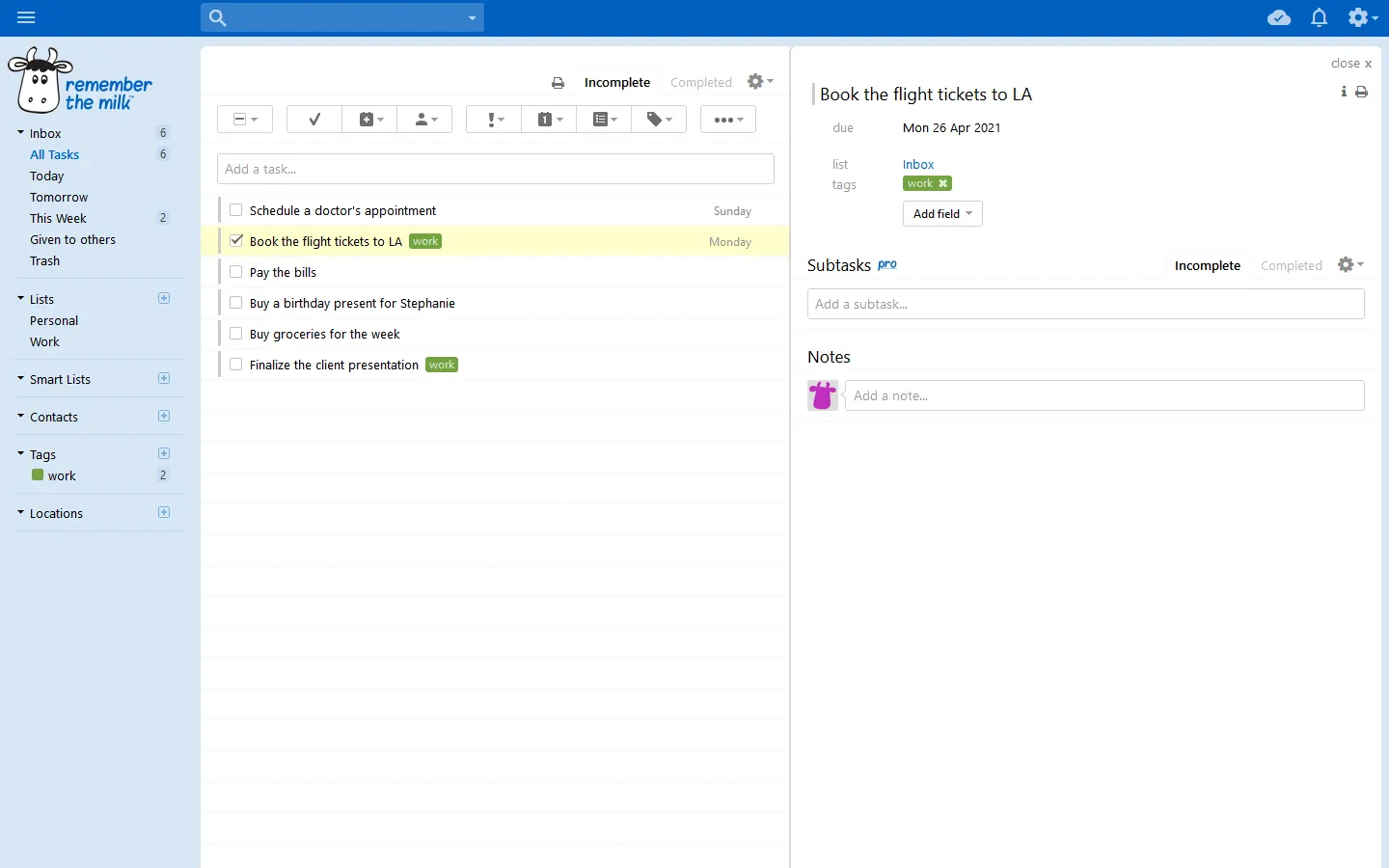Open the cloud sync status icon

[x=1279, y=17]
